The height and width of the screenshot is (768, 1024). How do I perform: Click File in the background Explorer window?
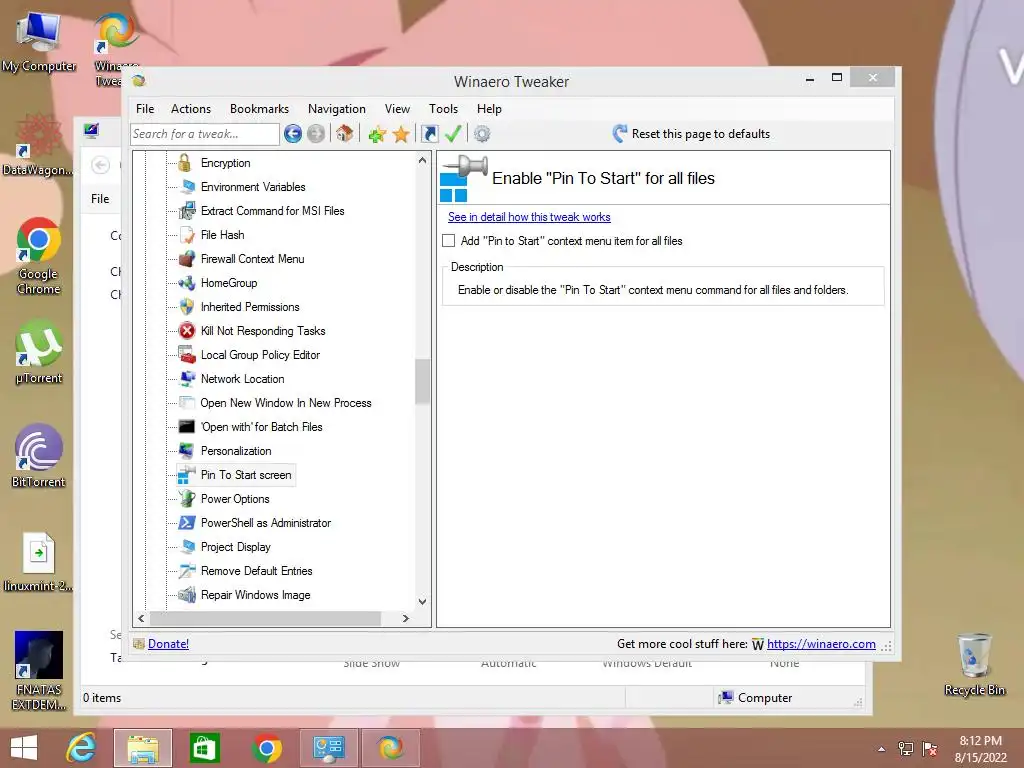tap(100, 199)
